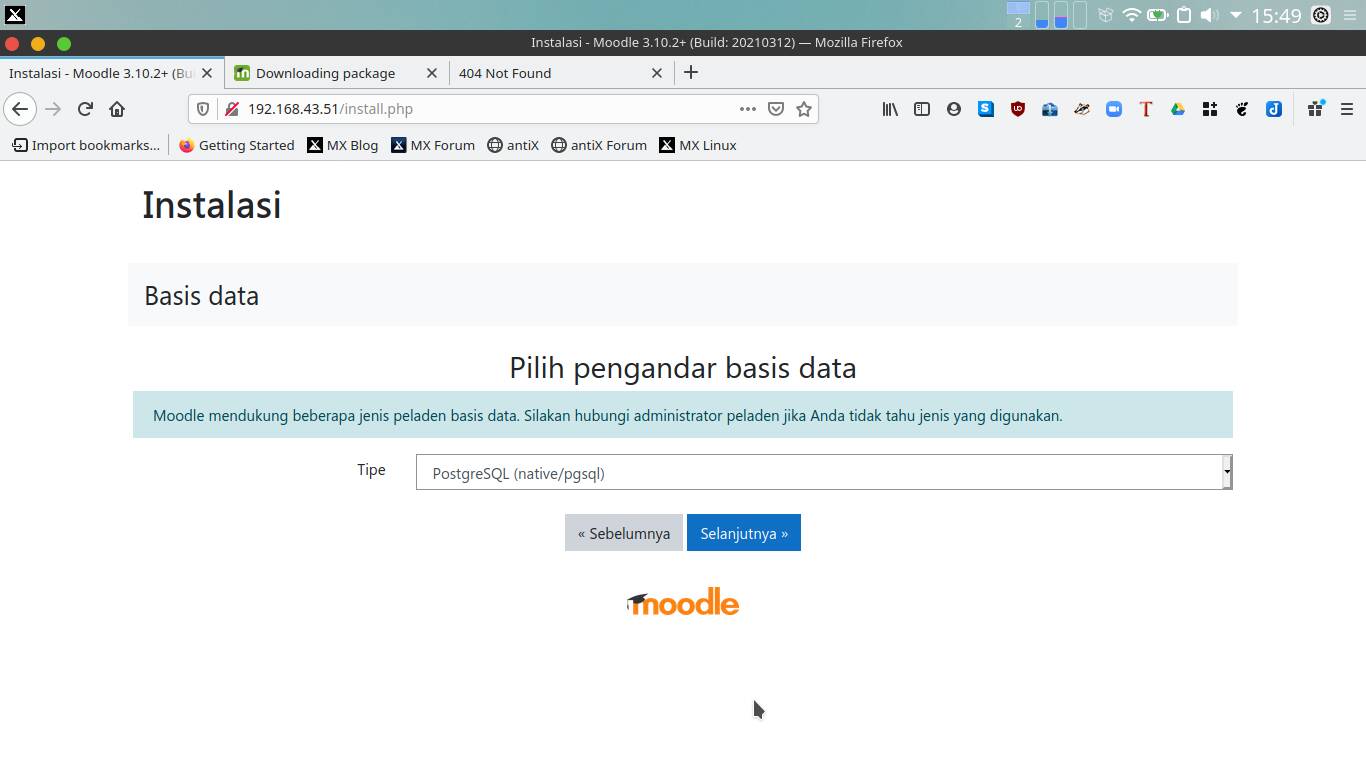
Task: Open the blue S extension icon
Action: [x=986, y=109]
